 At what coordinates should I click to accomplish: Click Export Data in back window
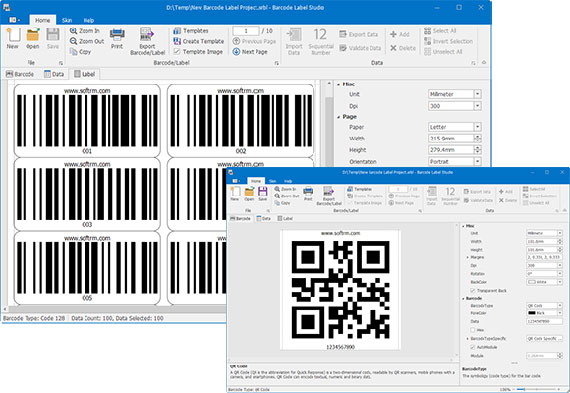point(359,35)
